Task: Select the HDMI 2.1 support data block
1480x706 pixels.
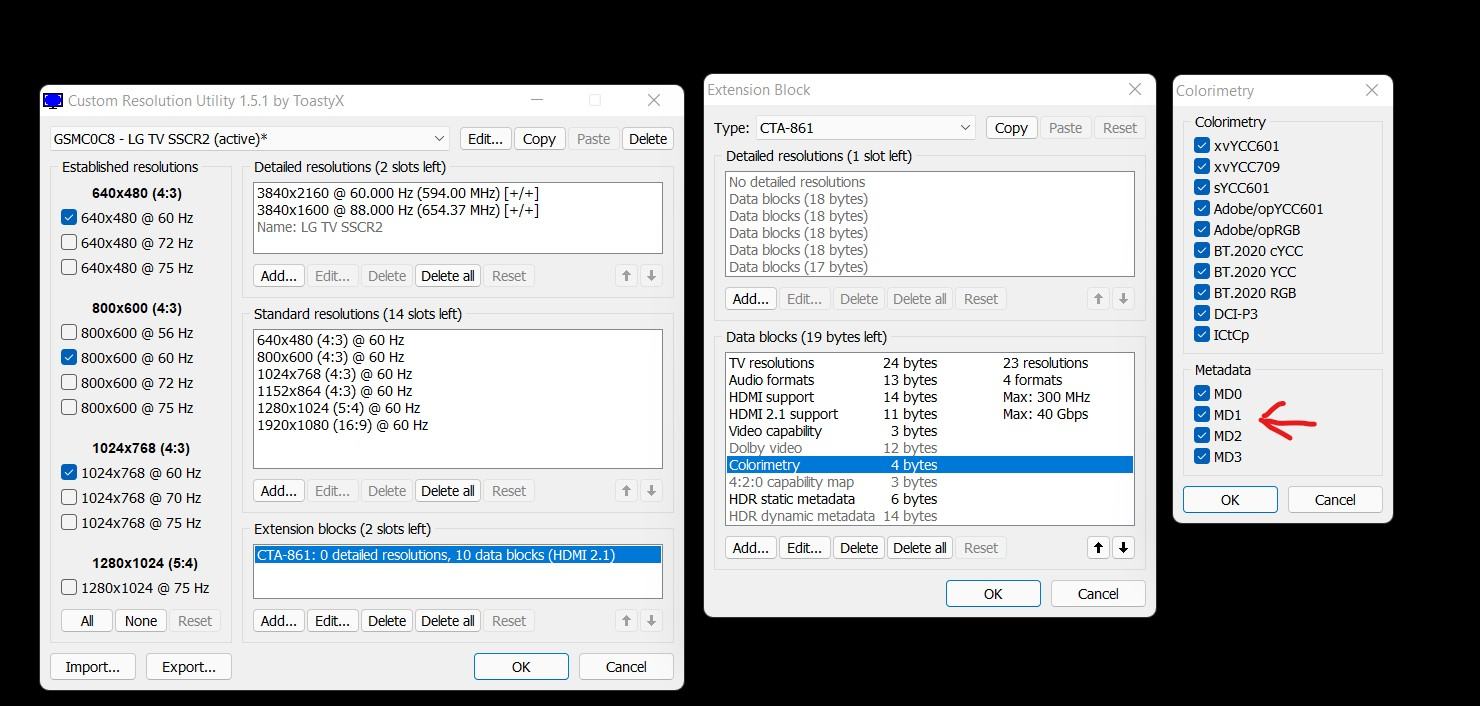Action: pyautogui.click(x=930, y=414)
